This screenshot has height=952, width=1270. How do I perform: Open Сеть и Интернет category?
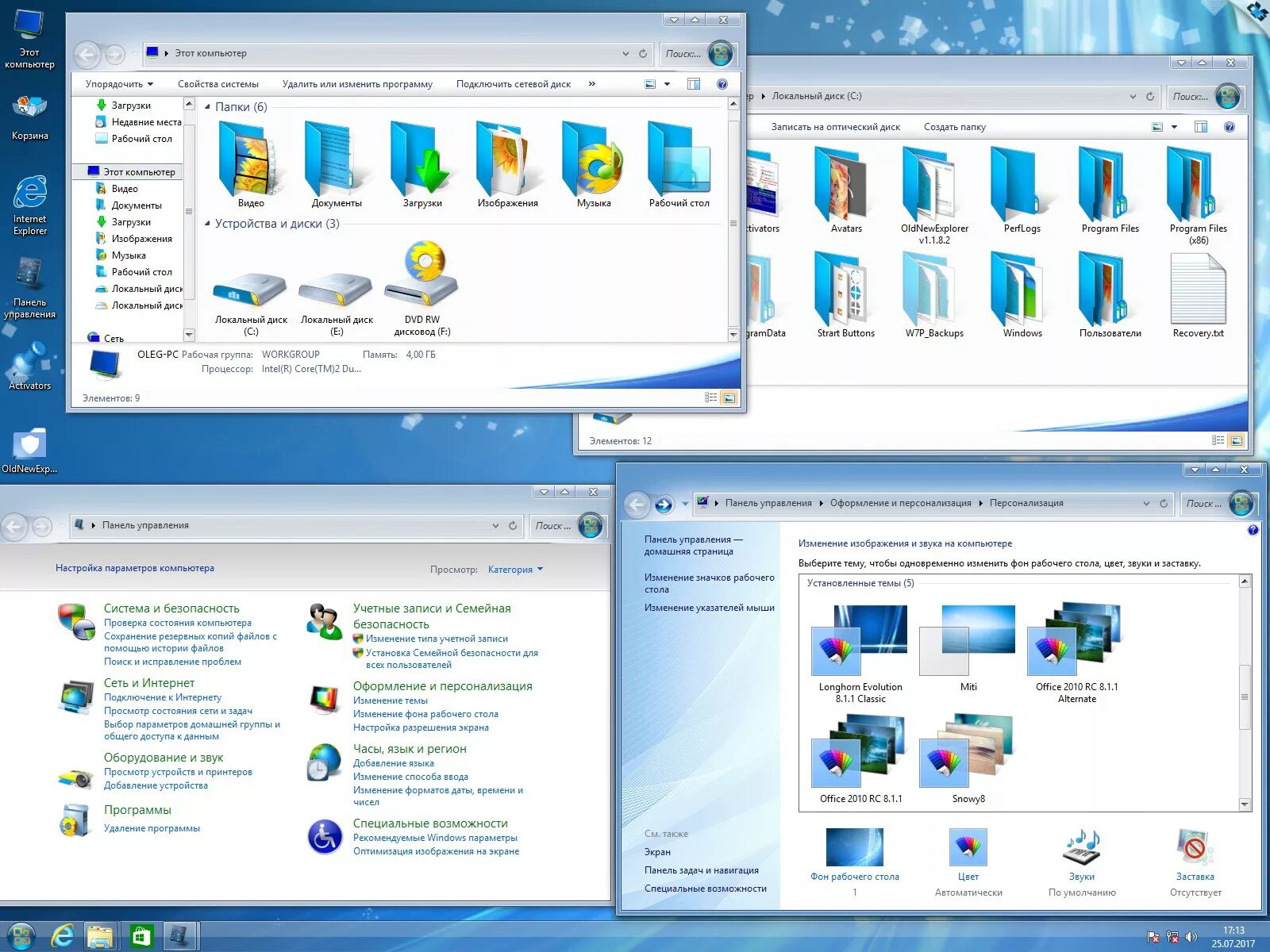(149, 683)
